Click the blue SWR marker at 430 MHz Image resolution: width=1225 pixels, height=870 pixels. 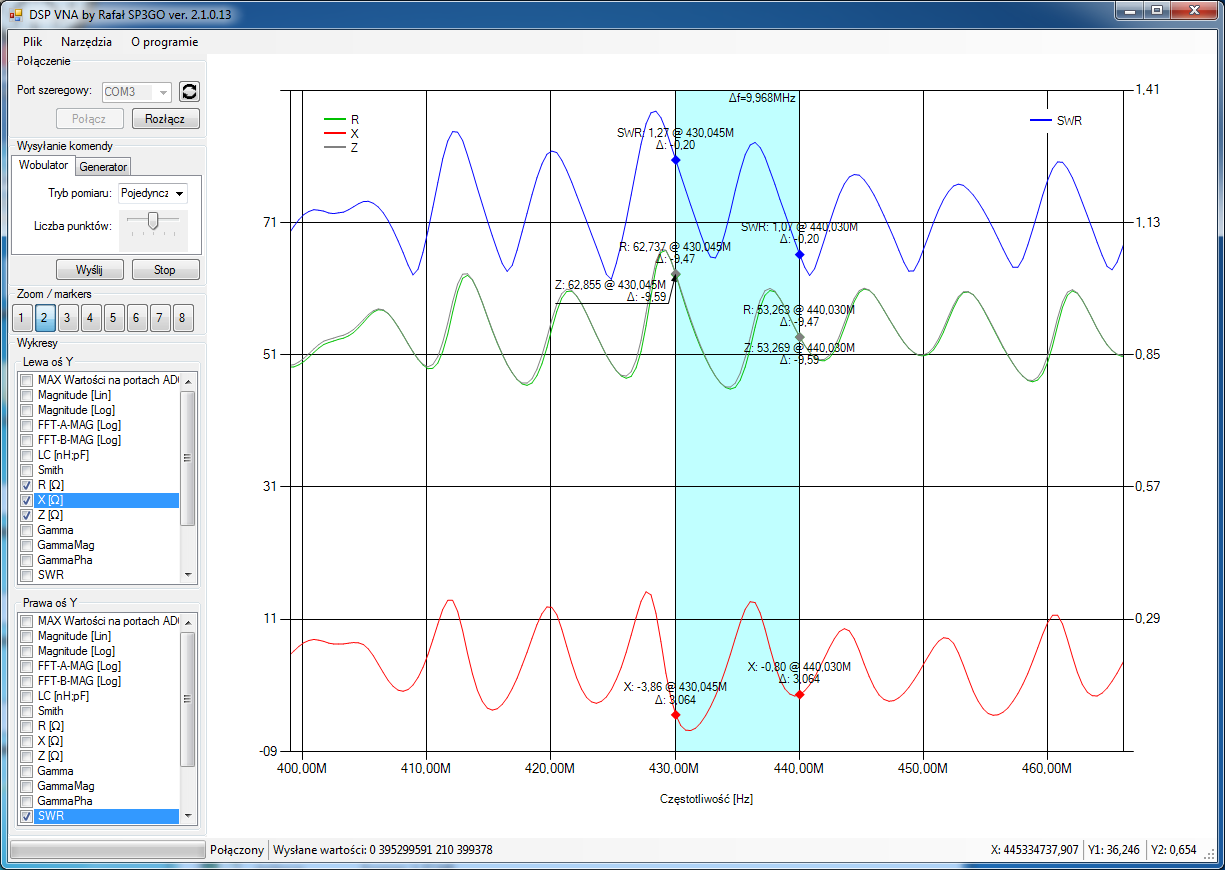676,160
